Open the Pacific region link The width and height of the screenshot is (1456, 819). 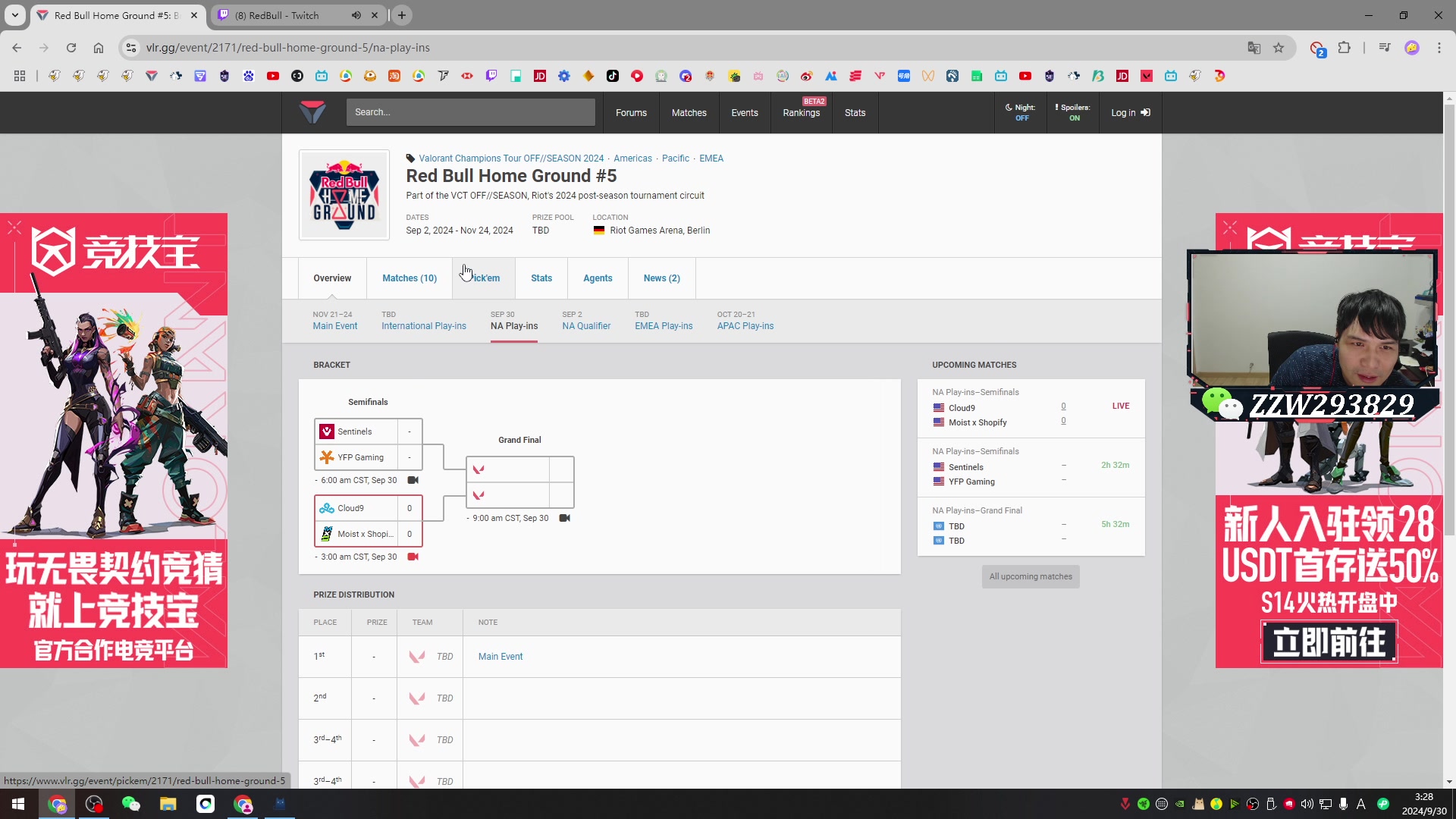pos(675,158)
